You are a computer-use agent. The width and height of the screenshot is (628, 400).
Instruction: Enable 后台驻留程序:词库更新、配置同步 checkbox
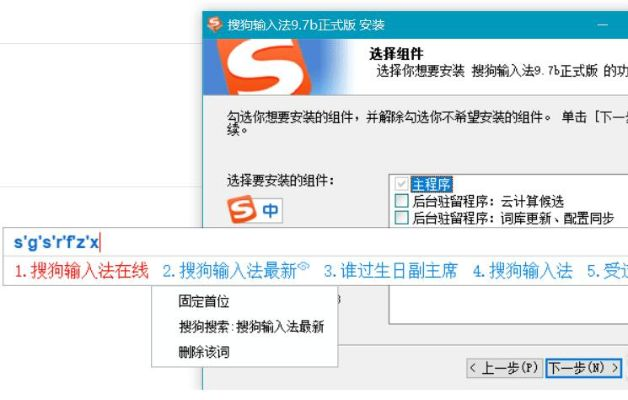point(401,217)
